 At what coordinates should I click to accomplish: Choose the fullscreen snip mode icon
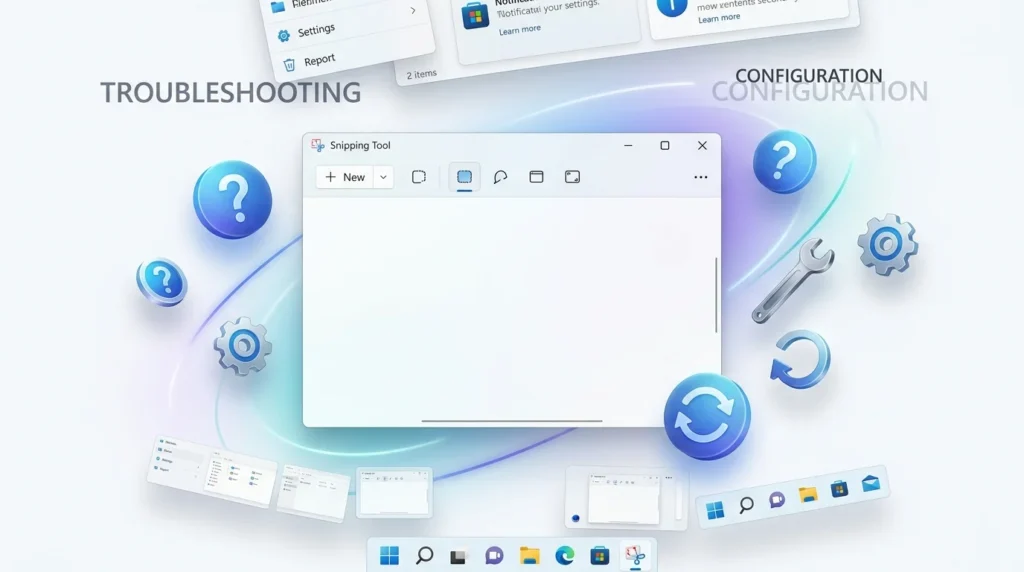(x=572, y=176)
